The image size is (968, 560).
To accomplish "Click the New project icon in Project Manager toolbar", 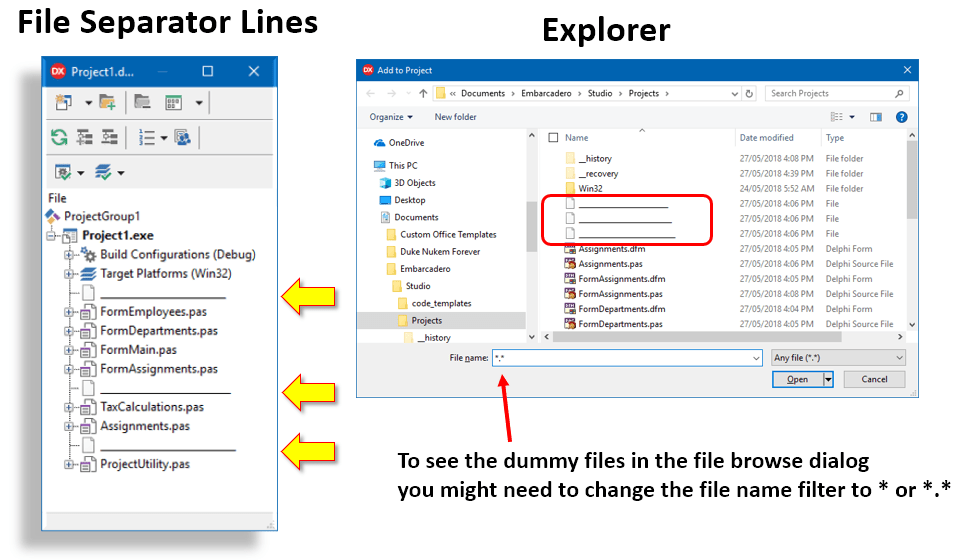I will [x=64, y=102].
